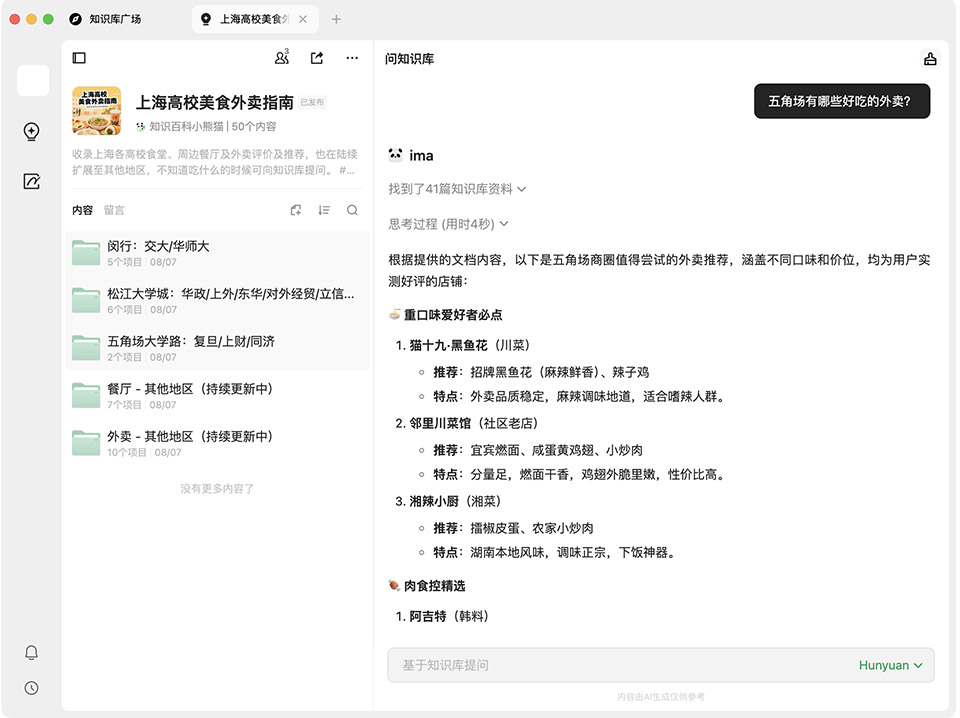
Task: Click the clear conversation broom icon
Action: 930,59
